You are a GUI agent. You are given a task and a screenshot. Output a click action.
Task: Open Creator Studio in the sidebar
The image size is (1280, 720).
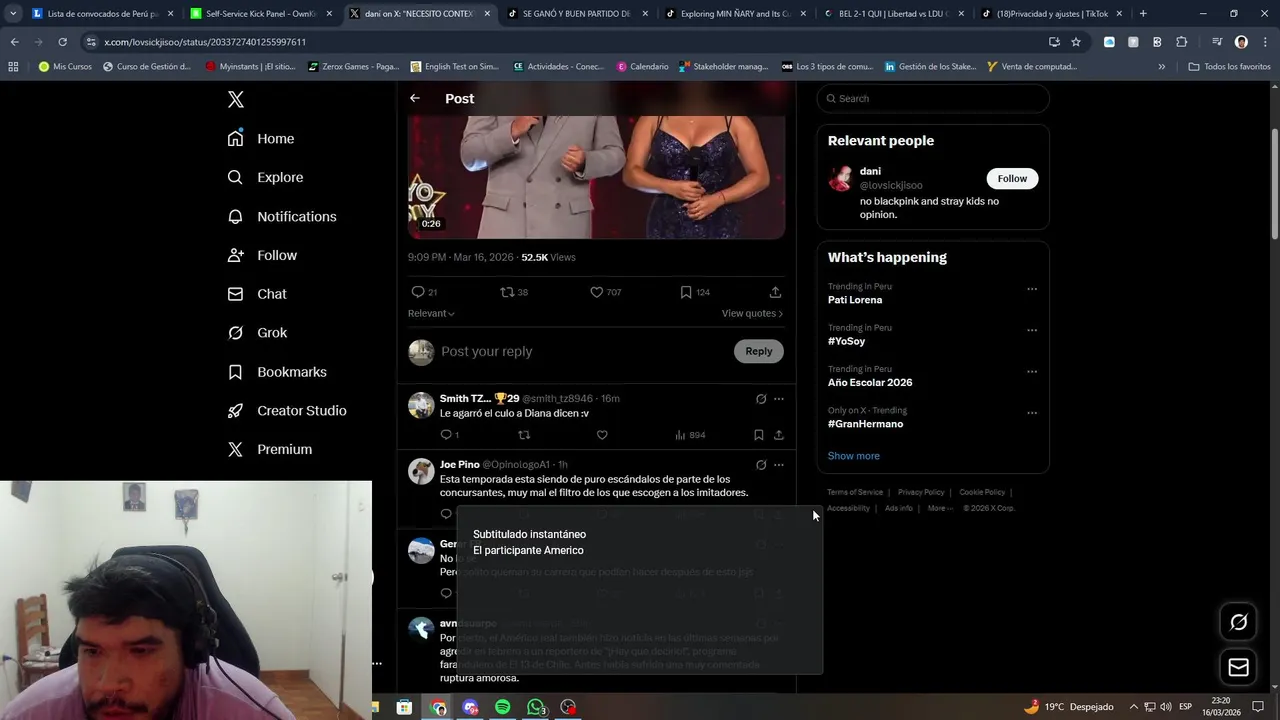coord(287,411)
